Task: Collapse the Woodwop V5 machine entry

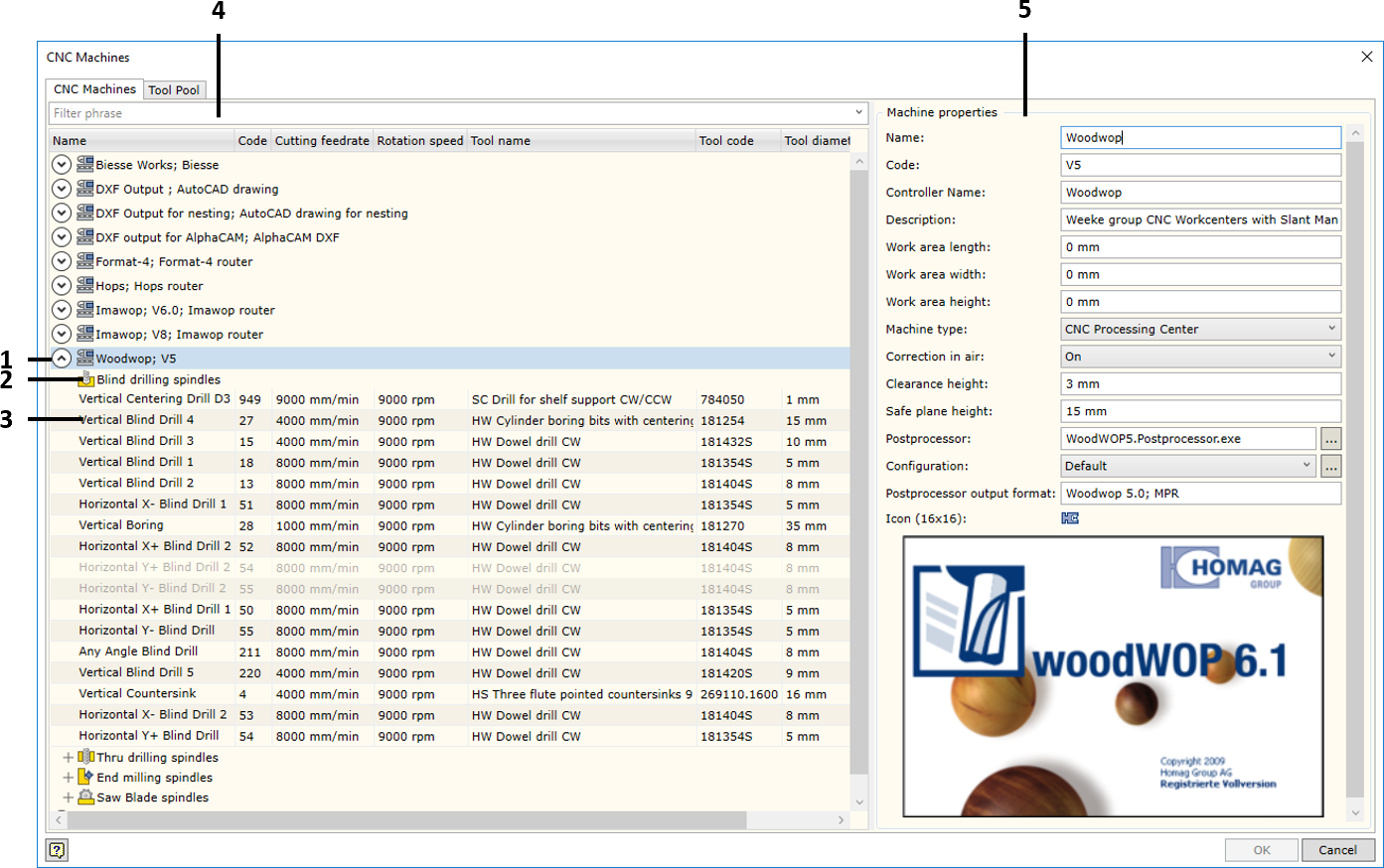Action: [x=62, y=358]
